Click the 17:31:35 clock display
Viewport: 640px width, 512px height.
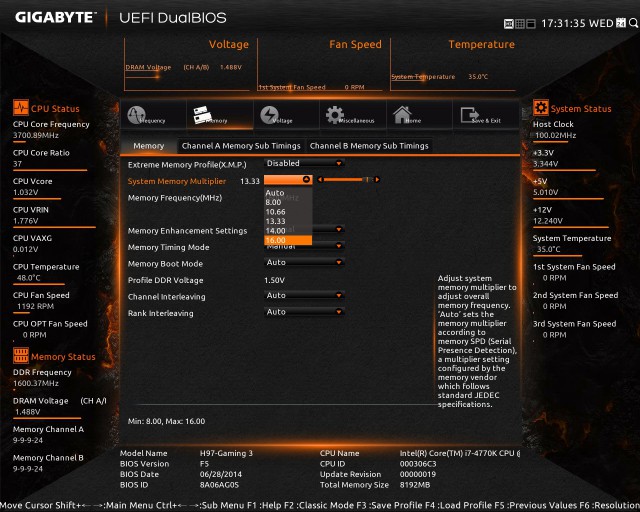[x=564, y=23]
